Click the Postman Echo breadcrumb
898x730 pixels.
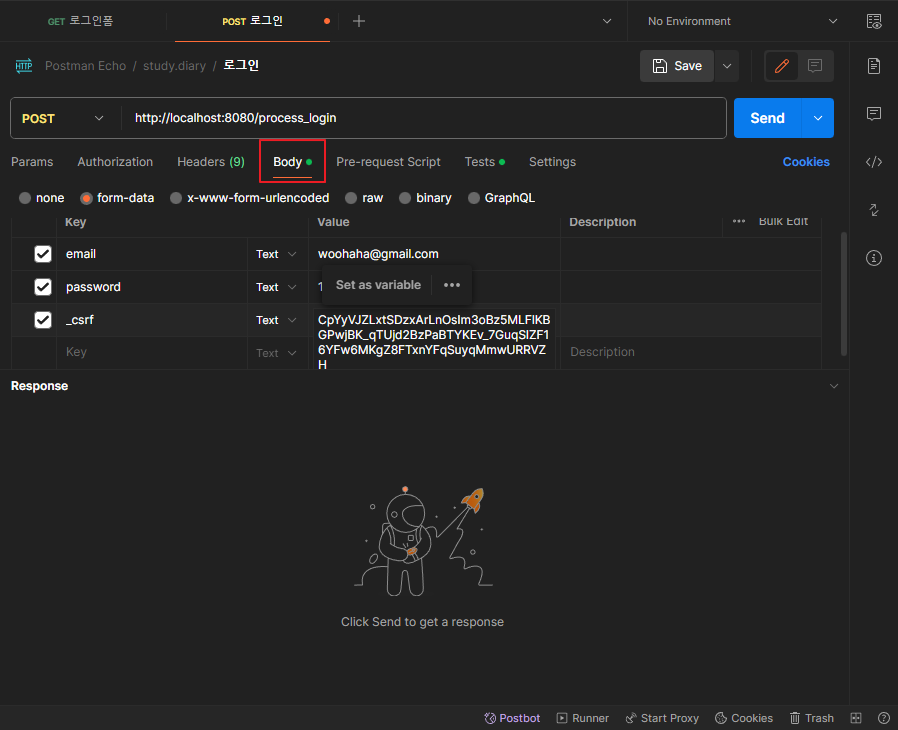point(85,66)
